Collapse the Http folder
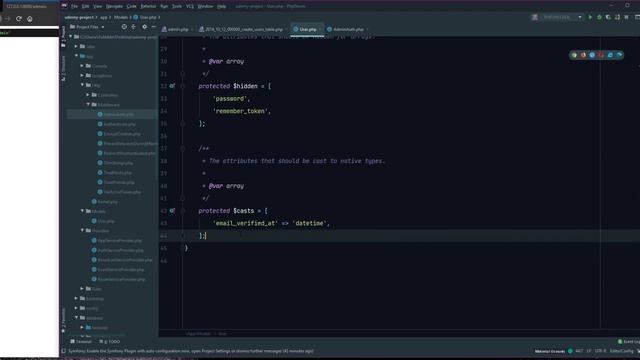 (x=82, y=85)
